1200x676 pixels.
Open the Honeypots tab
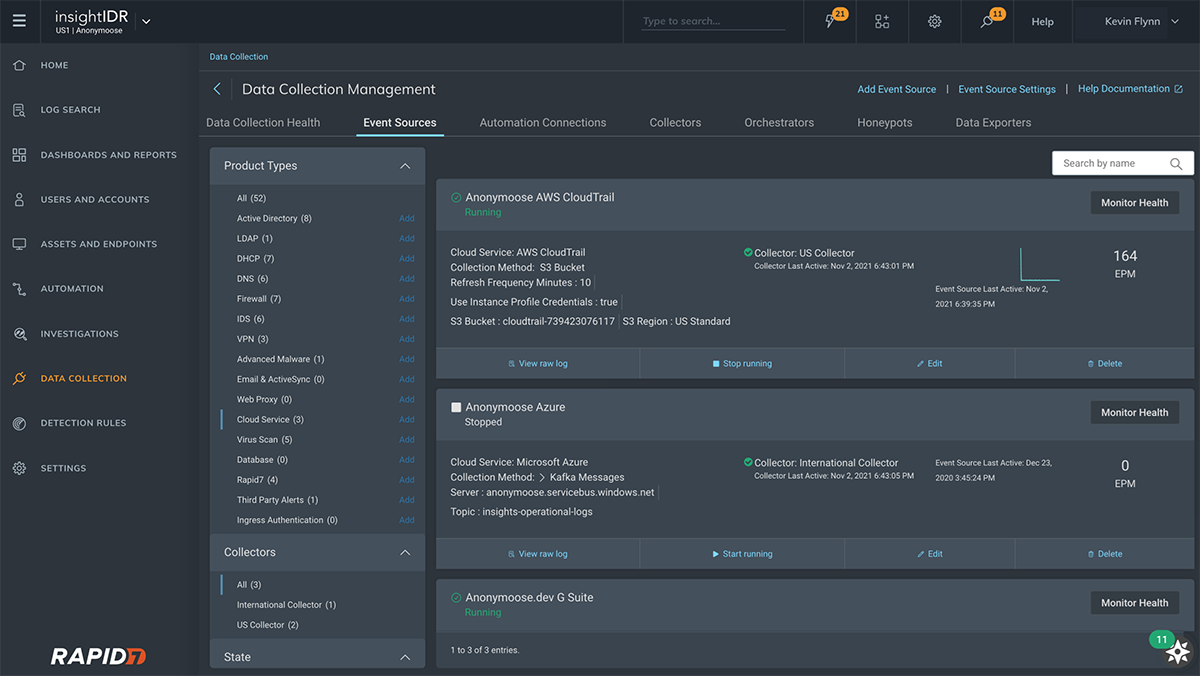(x=885, y=123)
